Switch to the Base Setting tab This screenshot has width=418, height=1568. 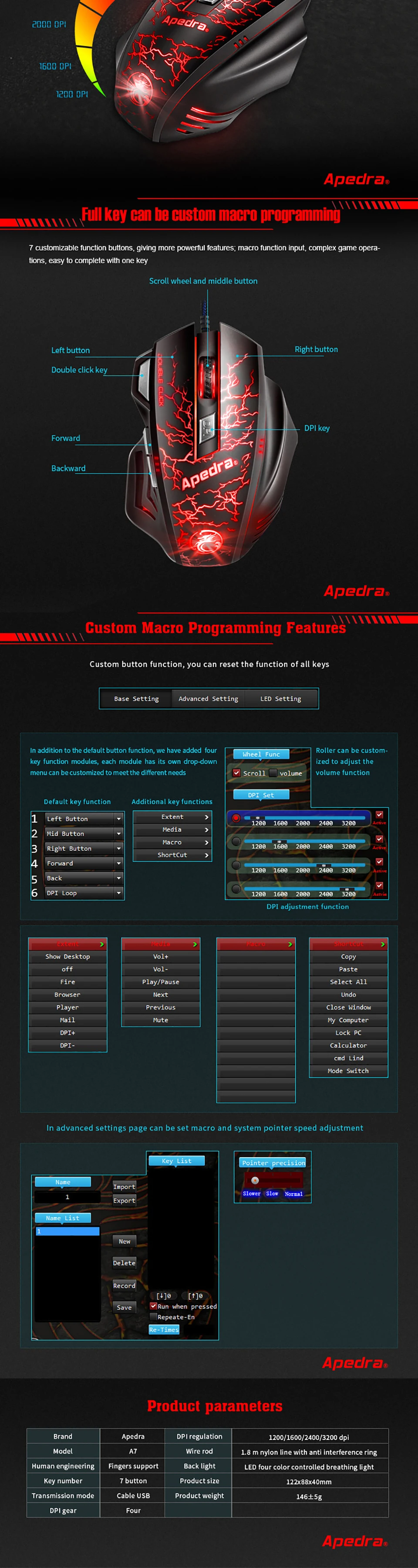[136, 699]
